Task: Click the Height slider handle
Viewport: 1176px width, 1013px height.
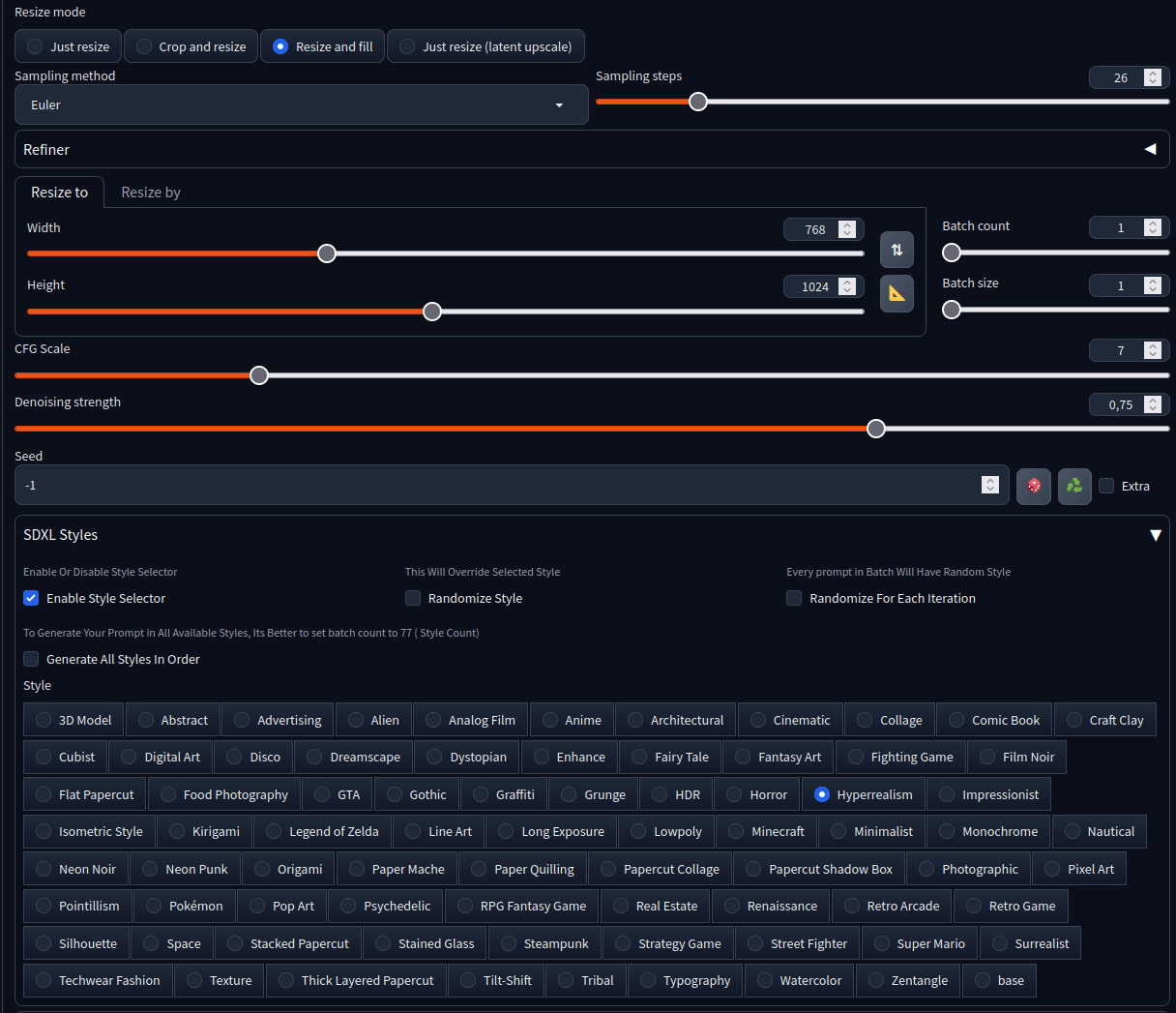Action: (x=432, y=312)
